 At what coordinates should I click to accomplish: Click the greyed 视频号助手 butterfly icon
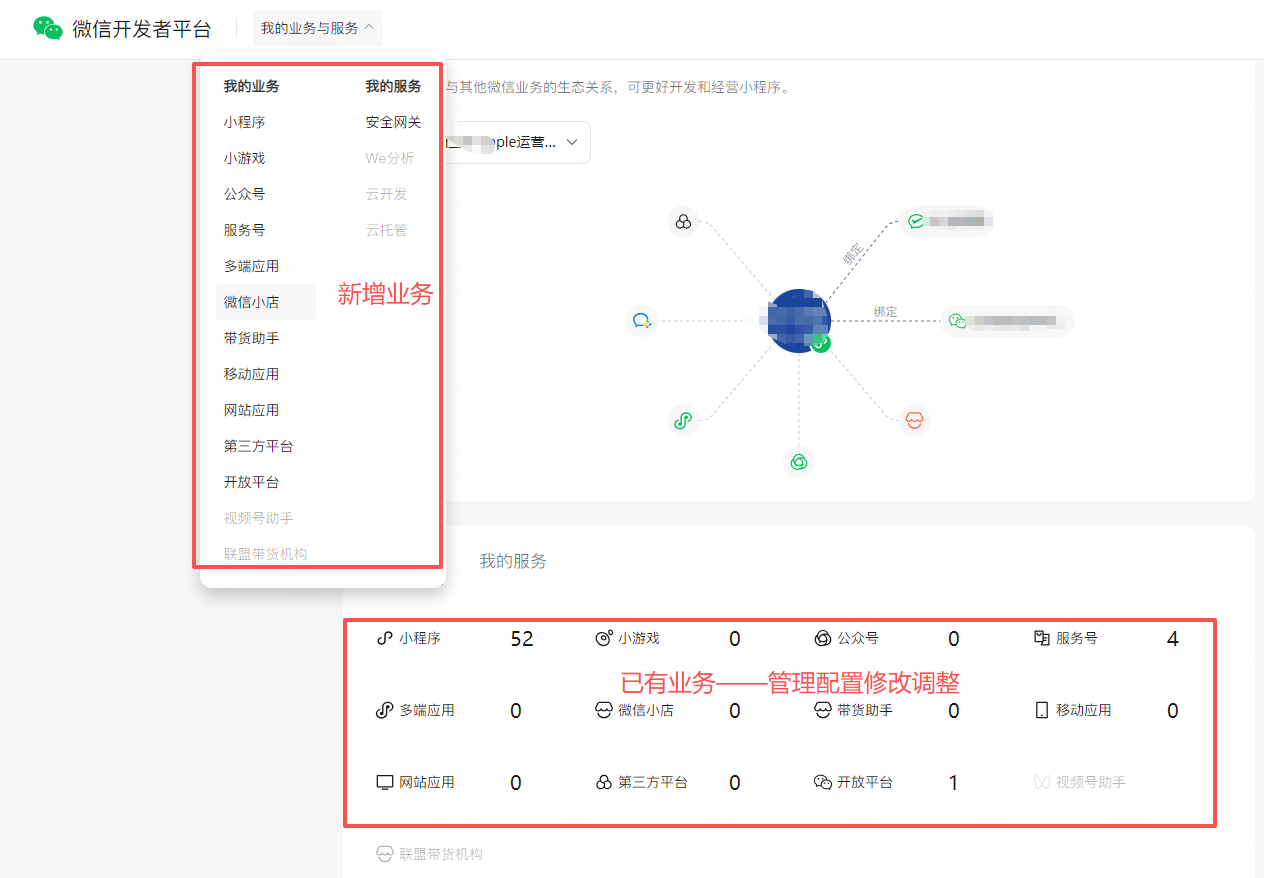(1041, 782)
